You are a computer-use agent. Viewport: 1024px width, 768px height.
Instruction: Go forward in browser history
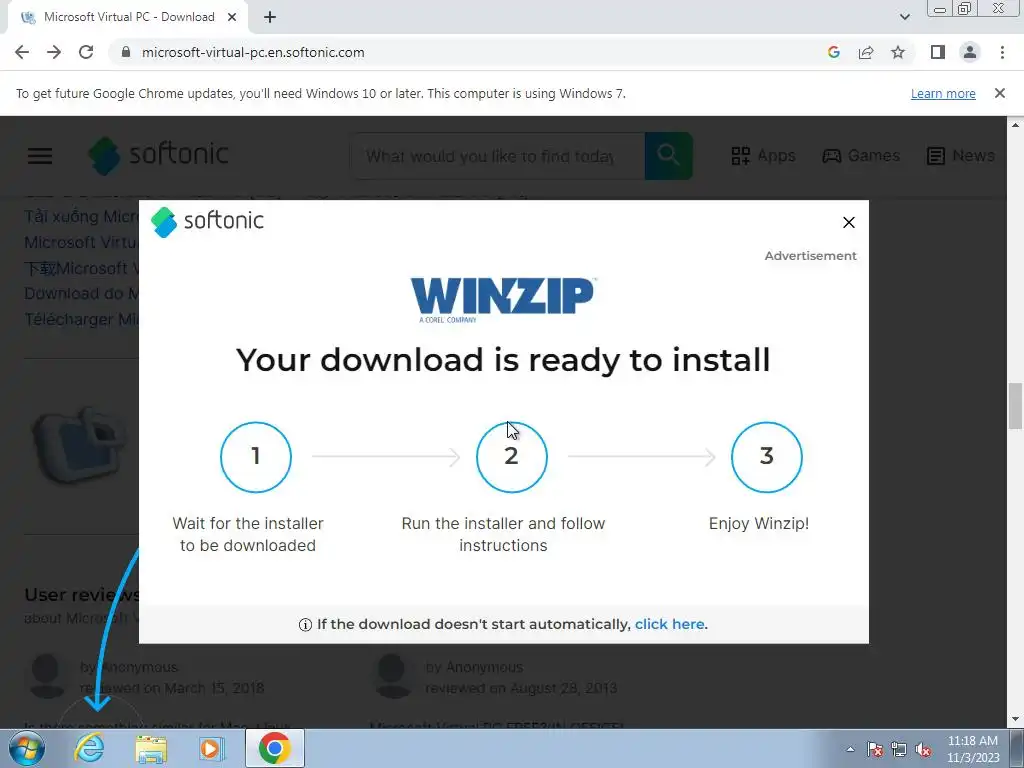pyautogui.click(x=54, y=52)
